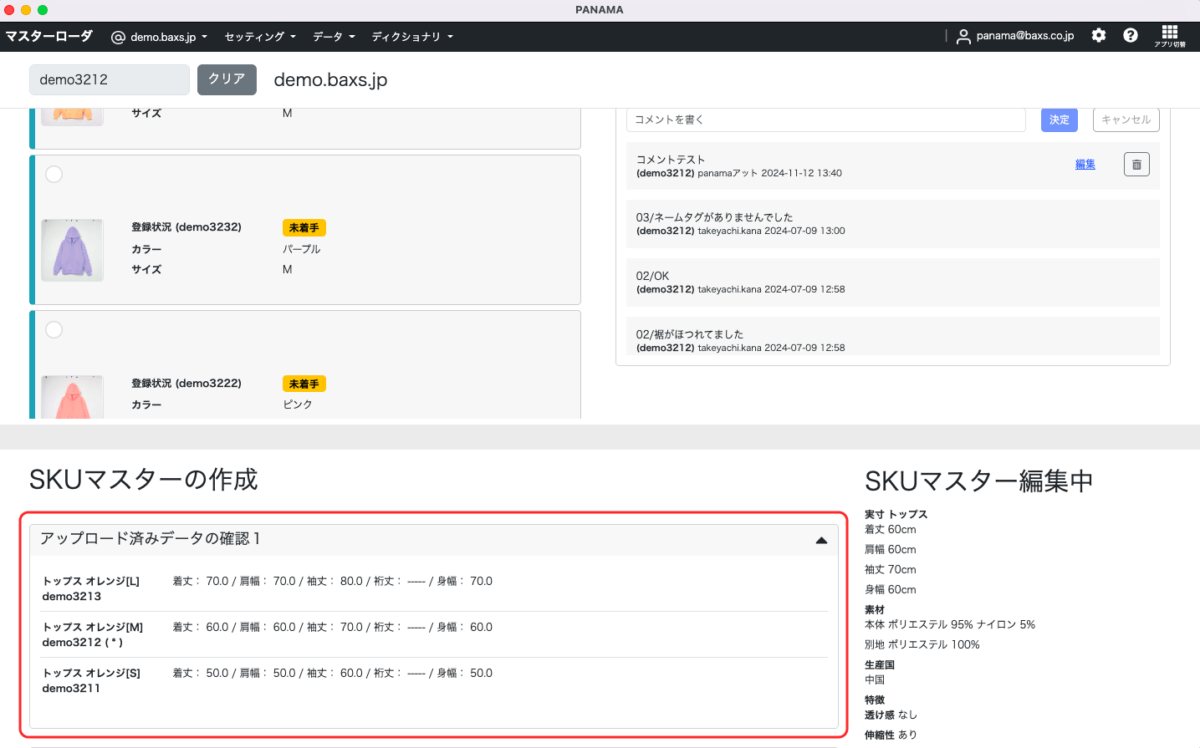Click the help question mark icon

coord(1130,36)
